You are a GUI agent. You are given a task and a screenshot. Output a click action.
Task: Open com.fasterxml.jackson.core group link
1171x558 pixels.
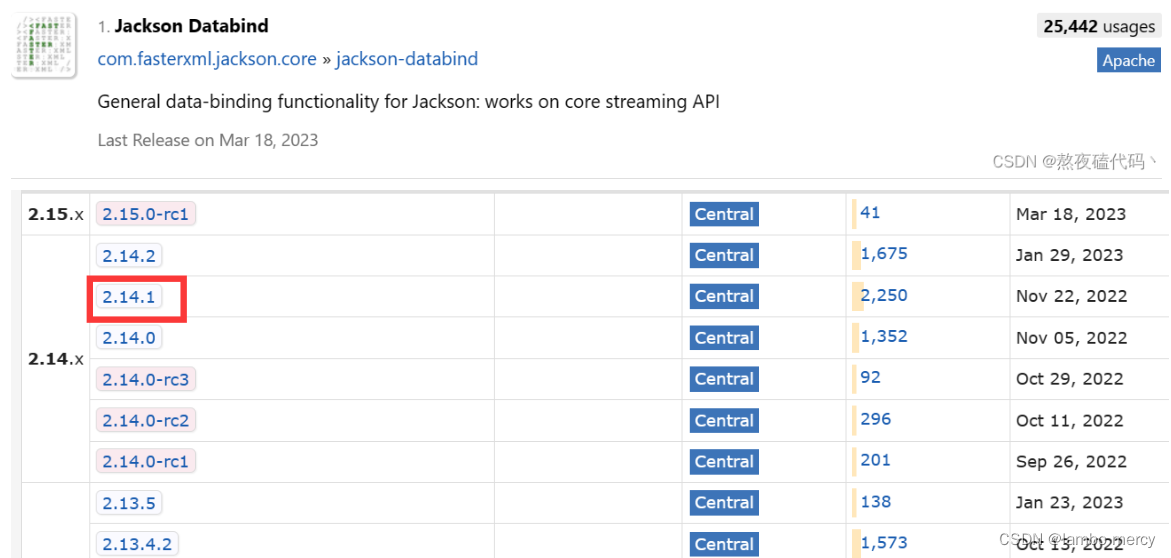(x=207, y=59)
